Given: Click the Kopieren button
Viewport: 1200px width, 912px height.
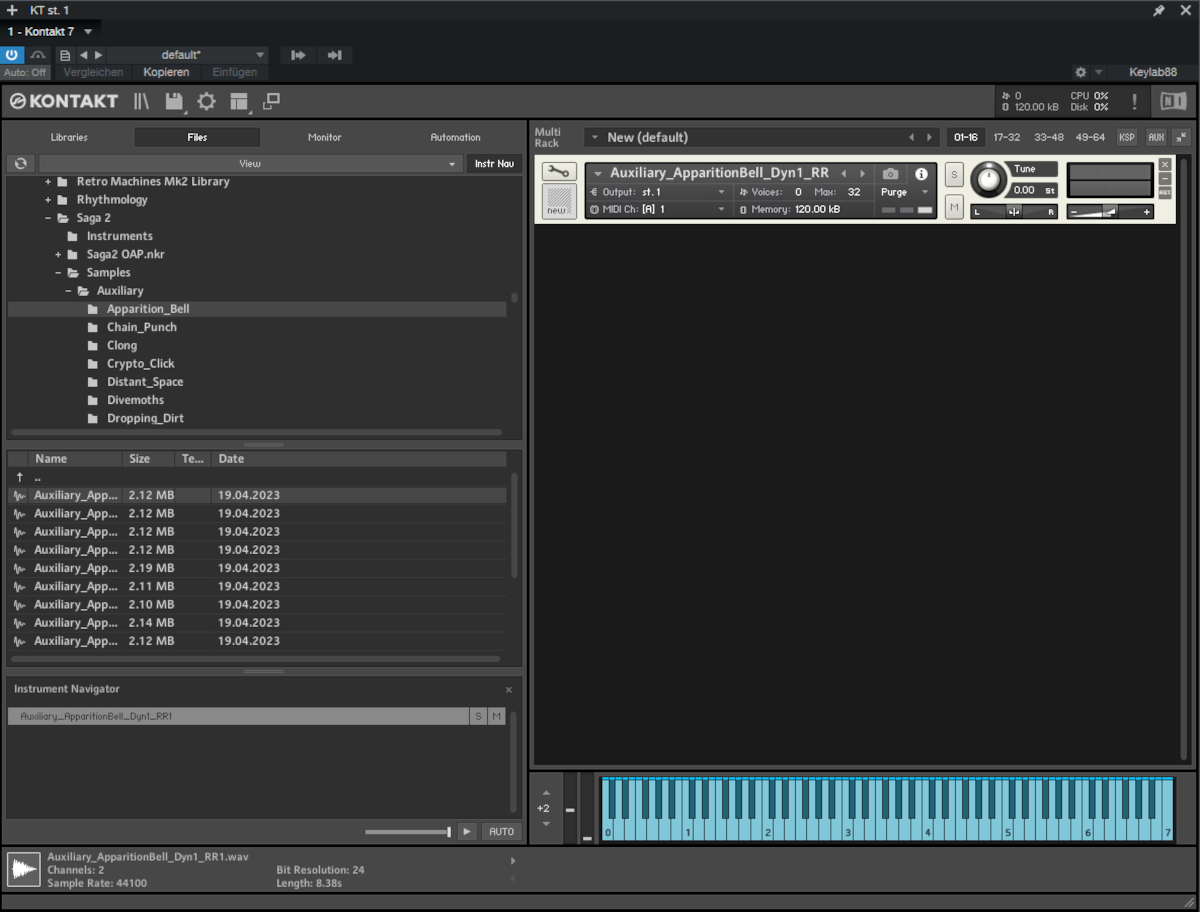Looking at the screenshot, I should [166, 72].
